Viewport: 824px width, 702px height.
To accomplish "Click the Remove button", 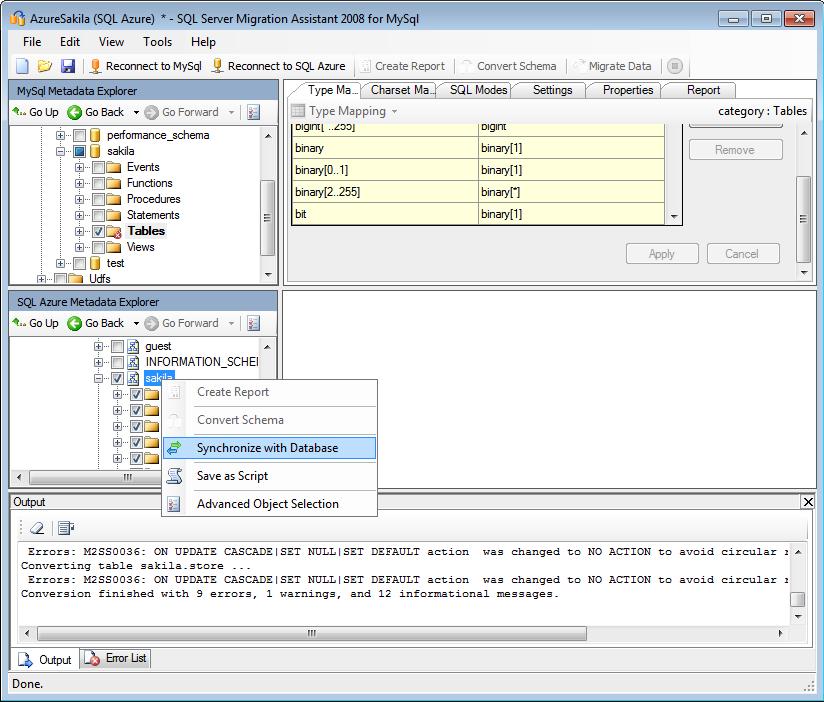I will 734,151.
